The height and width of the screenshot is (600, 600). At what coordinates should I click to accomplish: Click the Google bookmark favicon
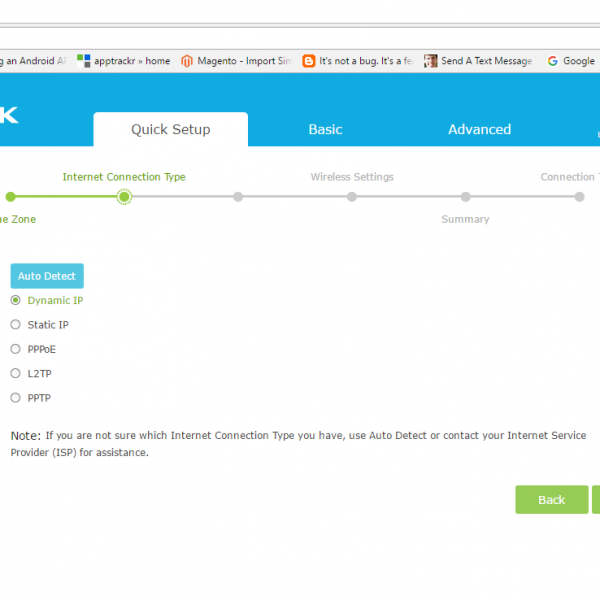(x=553, y=61)
